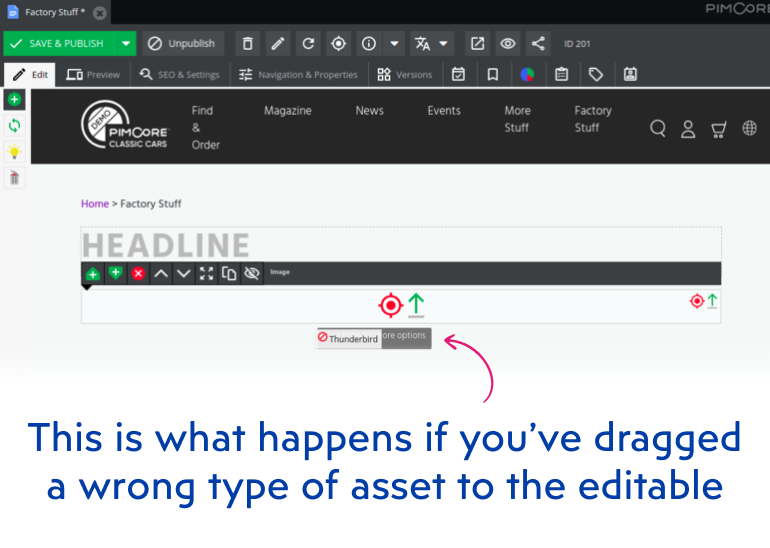Click the shopping cart icon in site header
The image size is (770, 548).
coord(718,129)
